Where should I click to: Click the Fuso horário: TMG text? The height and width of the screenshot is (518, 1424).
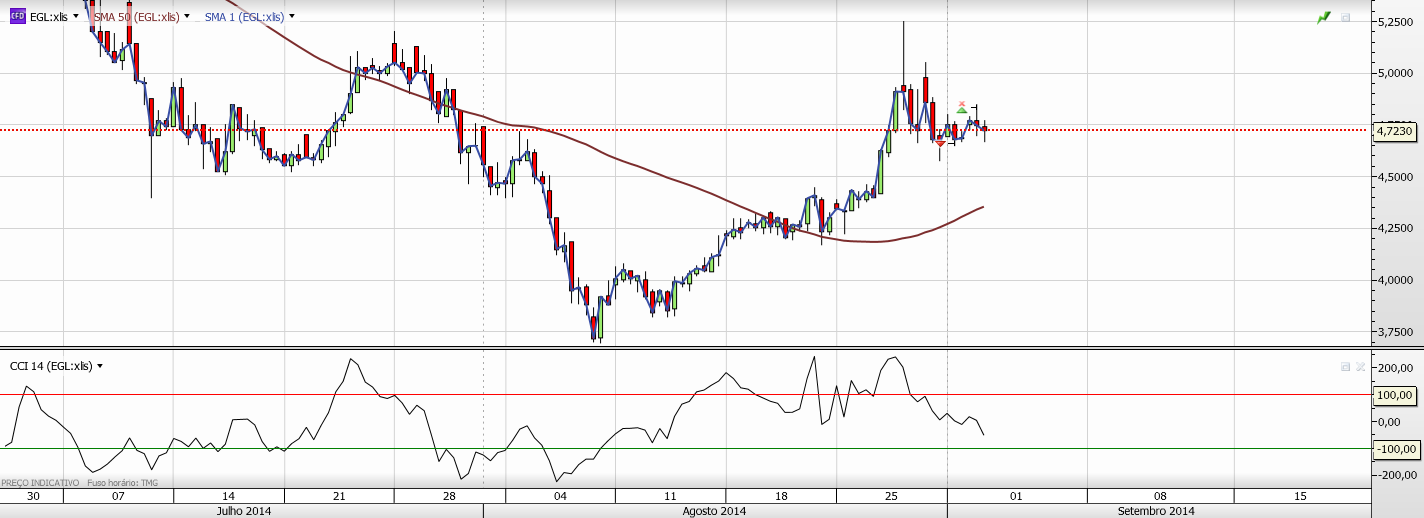coord(122,483)
